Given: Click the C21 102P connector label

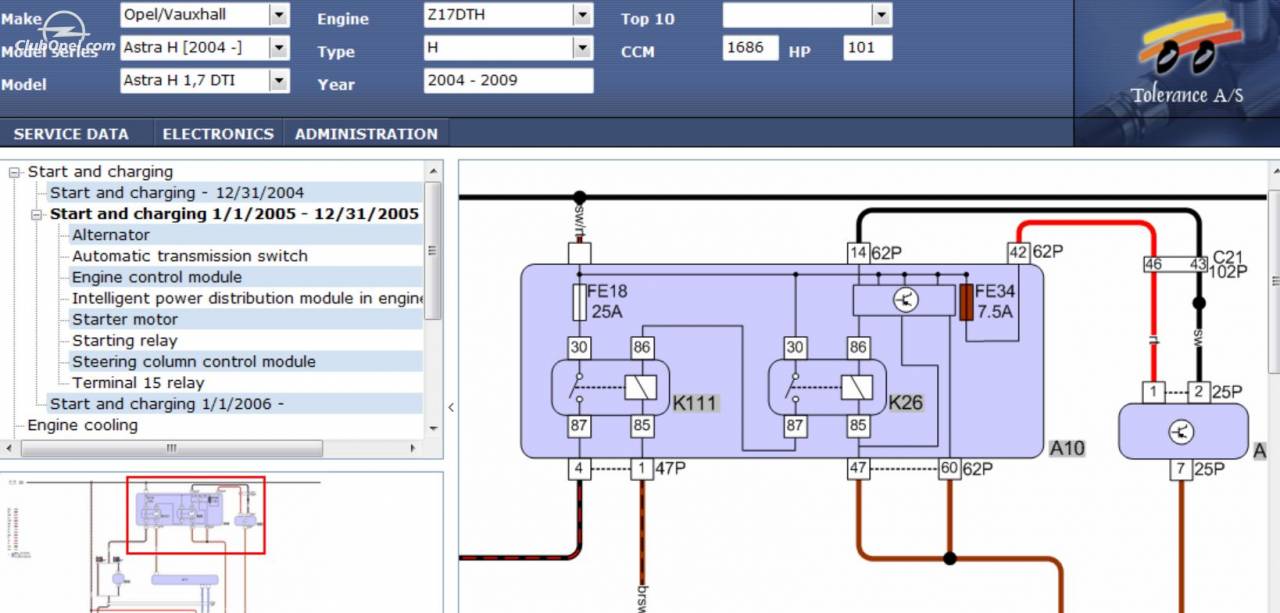Looking at the screenshot, I should 1230,264.
